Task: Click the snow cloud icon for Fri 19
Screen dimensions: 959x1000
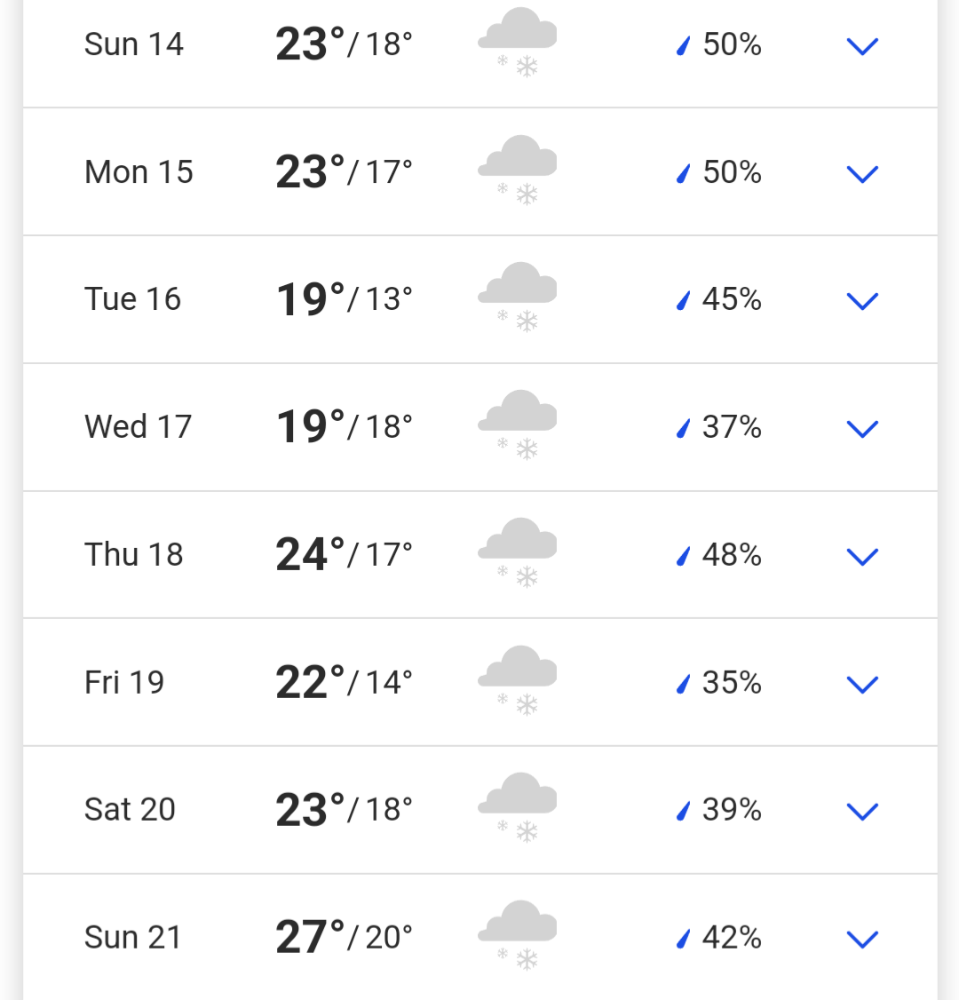Action: click(x=518, y=680)
